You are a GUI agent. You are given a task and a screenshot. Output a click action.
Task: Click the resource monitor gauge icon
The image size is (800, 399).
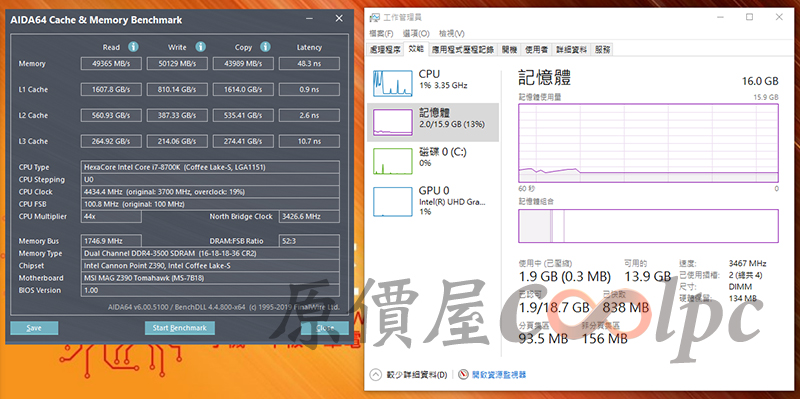coord(463,375)
